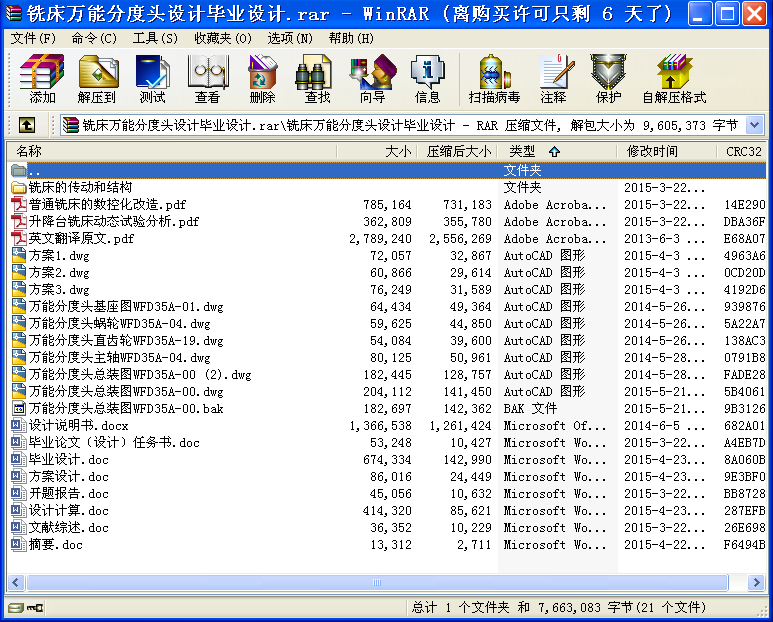Image resolution: width=773 pixels, height=622 pixels.
Task: Expand the archive path dropdown arrow
Action: [754, 125]
